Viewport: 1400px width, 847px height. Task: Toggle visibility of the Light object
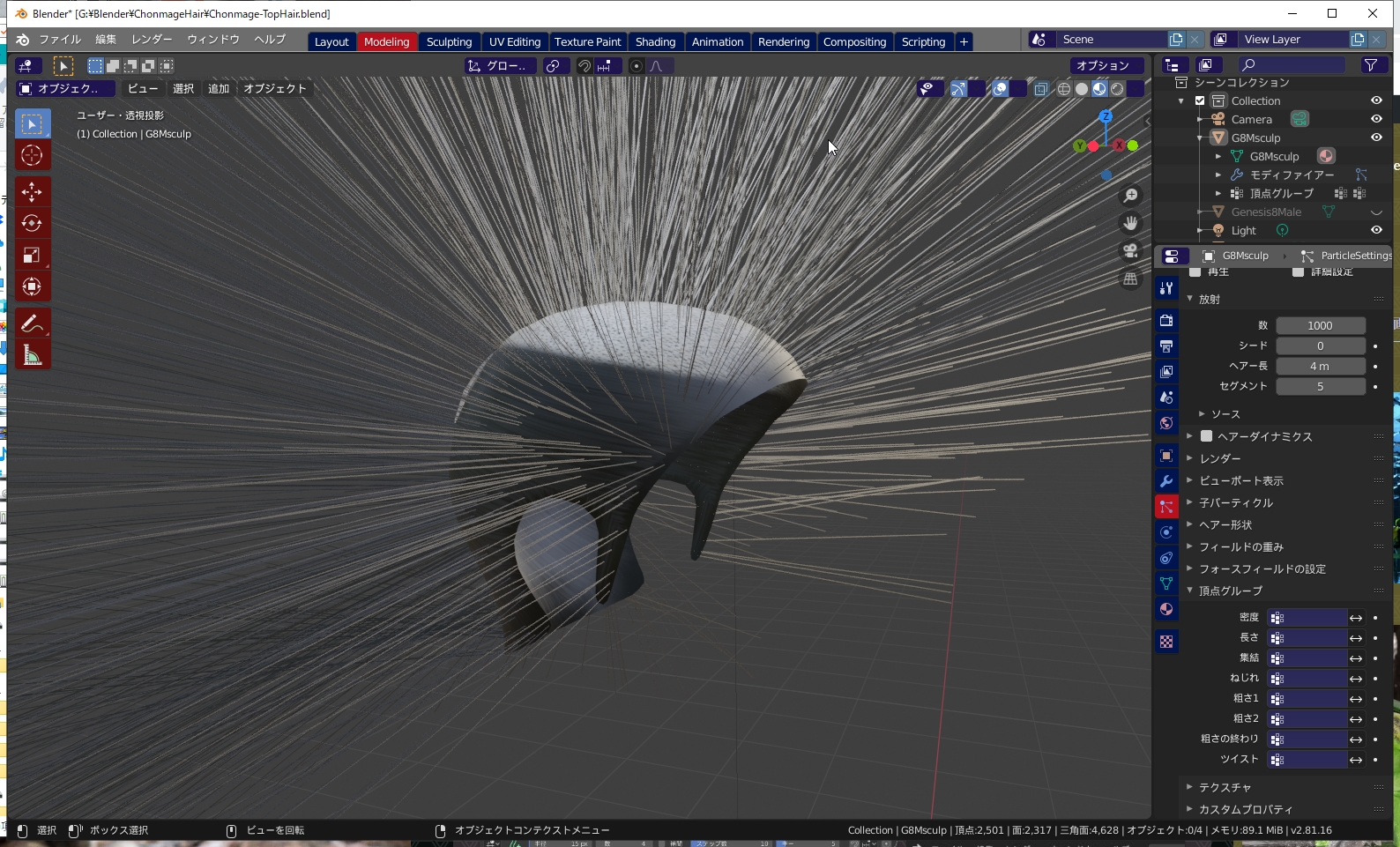[x=1375, y=230]
